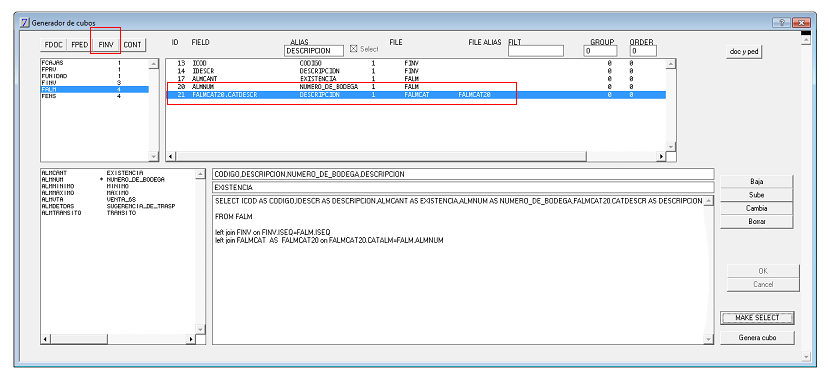Select the third row of the file list
The height and width of the screenshot is (378, 829).
(x=94, y=76)
